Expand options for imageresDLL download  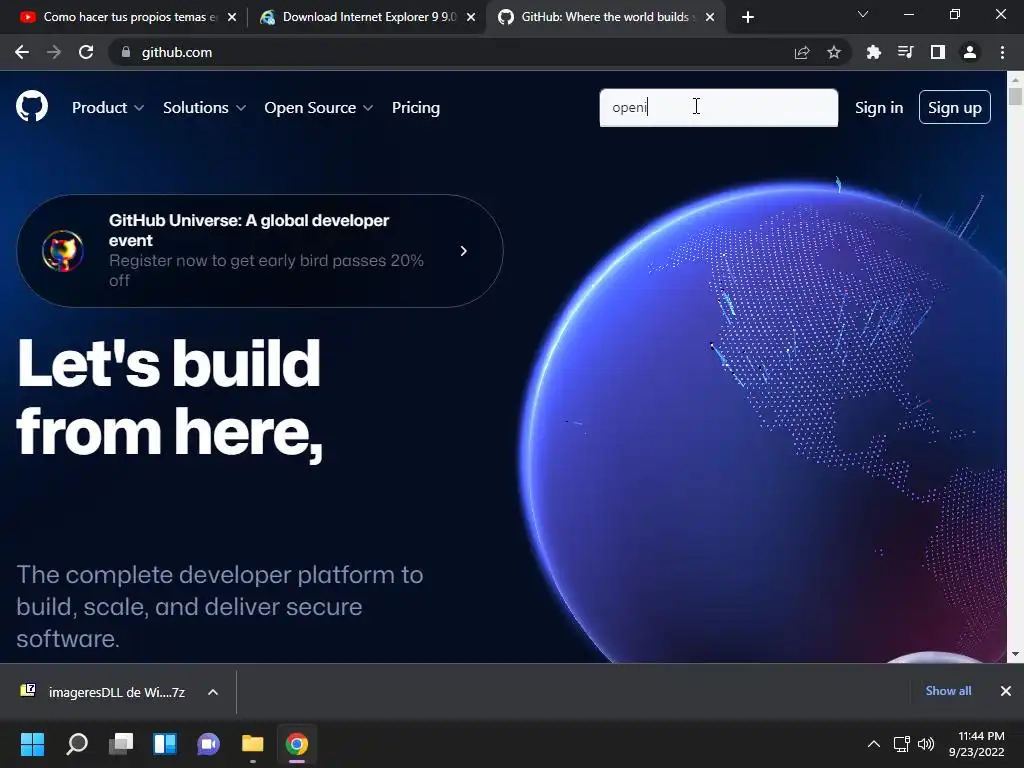pyautogui.click(x=213, y=692)
